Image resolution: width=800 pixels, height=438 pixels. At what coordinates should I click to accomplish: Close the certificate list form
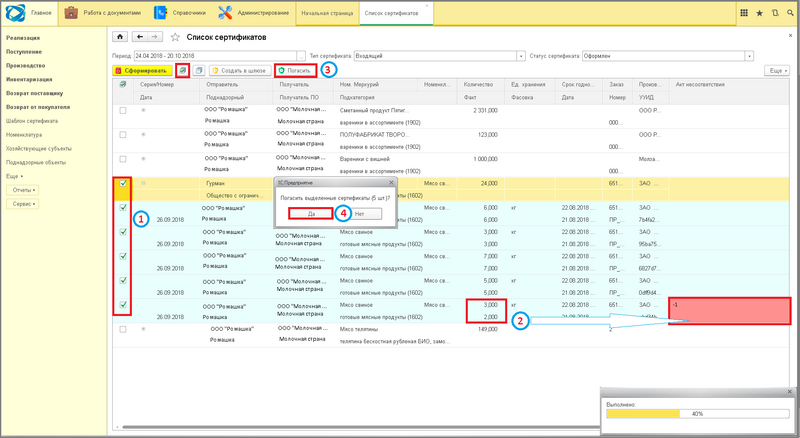click(x=790, y=36)
